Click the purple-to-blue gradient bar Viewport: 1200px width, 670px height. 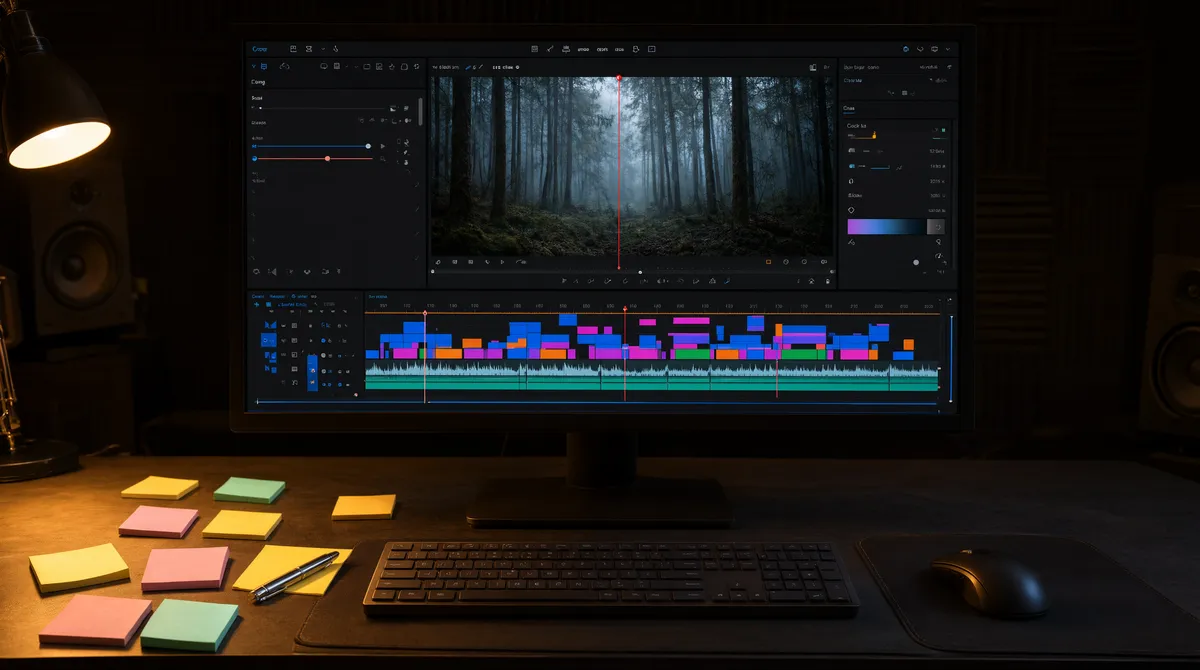tap(886, 227)
